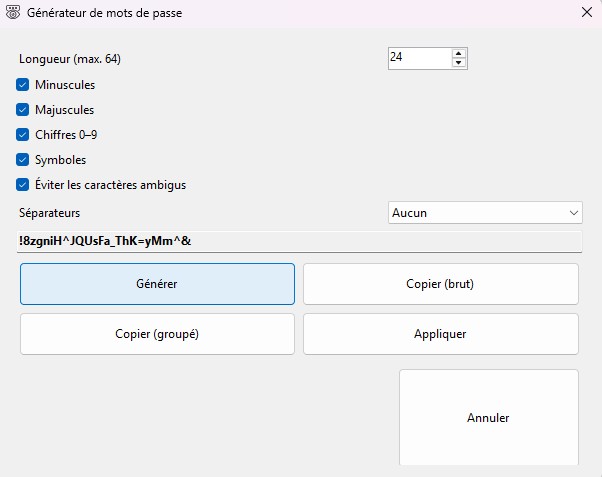Viewport: 602px width, 477px height.
Task: Increase length with the up stepper arrow
Action: [x=459, y=53]
